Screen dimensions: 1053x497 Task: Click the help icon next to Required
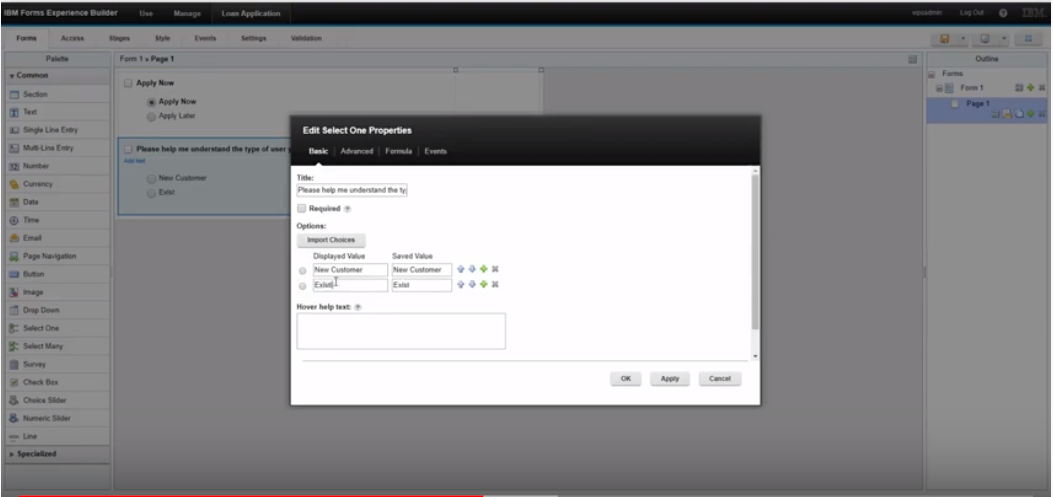pos(348,209)
